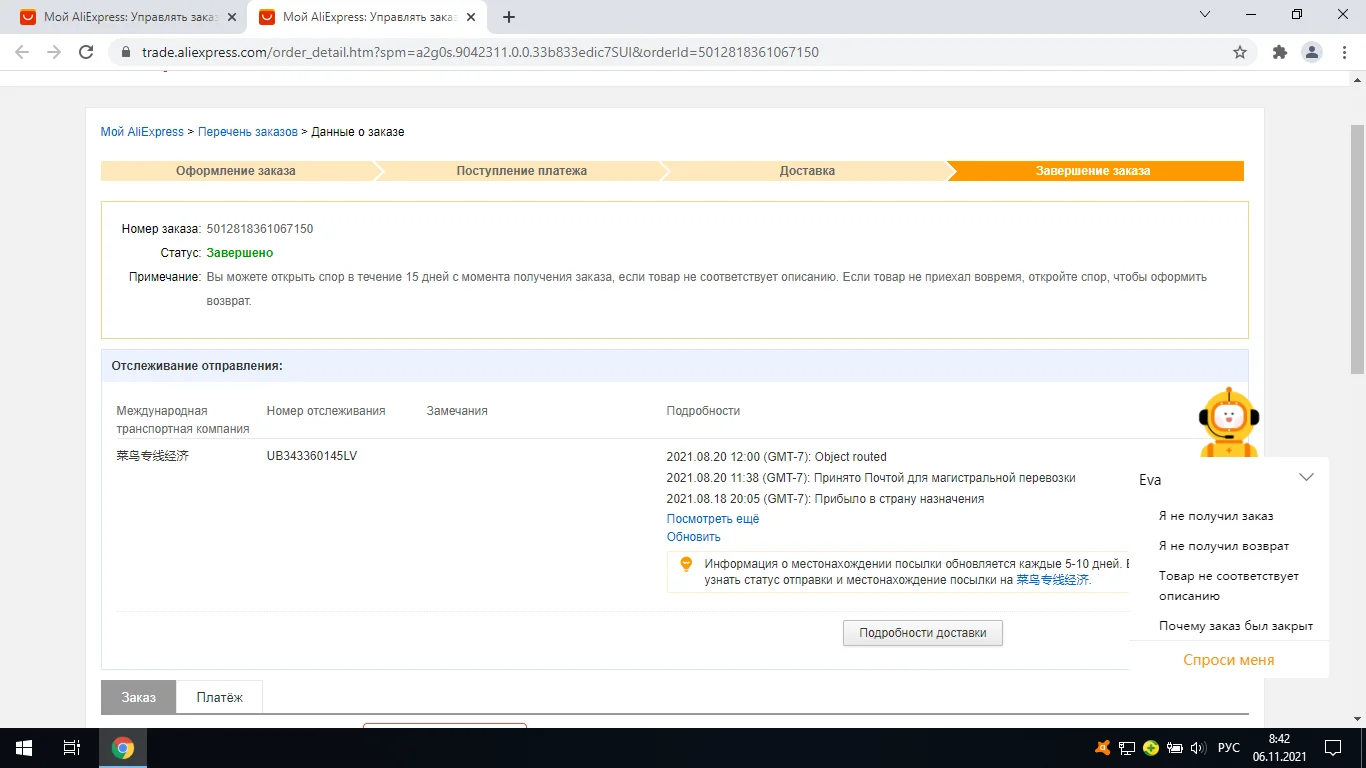Go forward in browser history
Image resolution: width=1366 pixels, height=768 pixels.
54,52
